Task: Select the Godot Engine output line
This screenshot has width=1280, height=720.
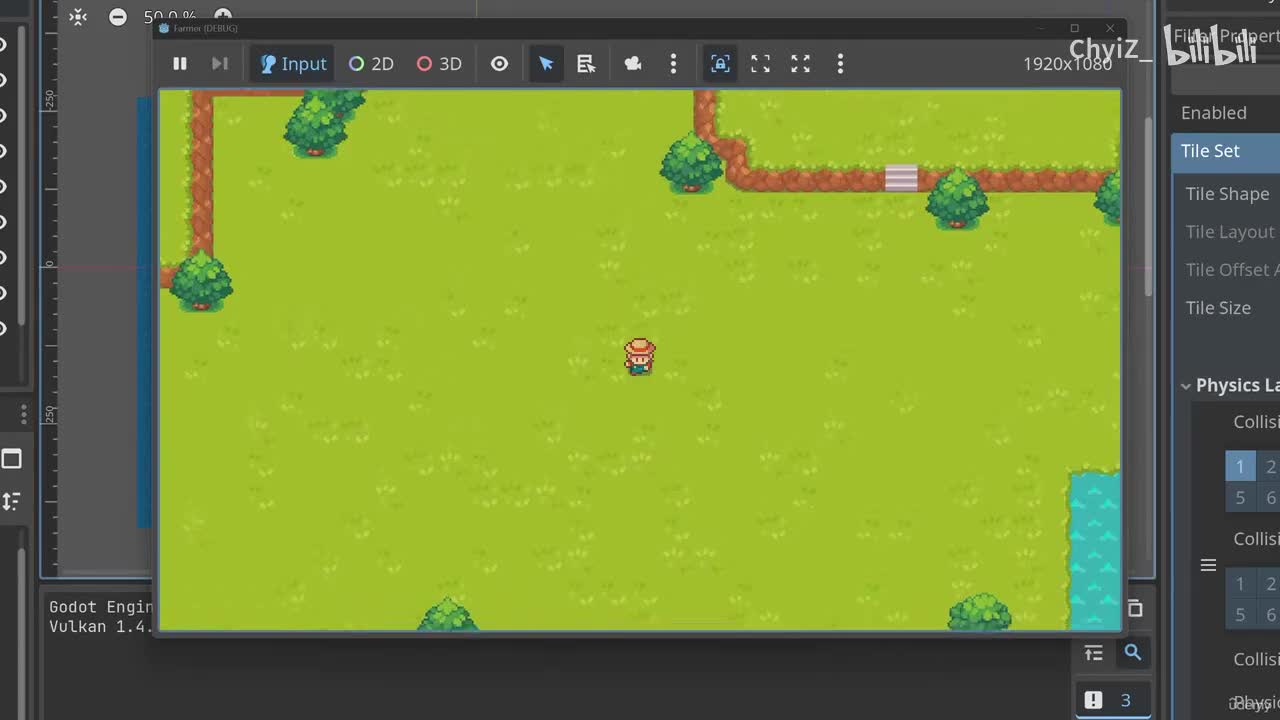Action: (x=101, y=607)
